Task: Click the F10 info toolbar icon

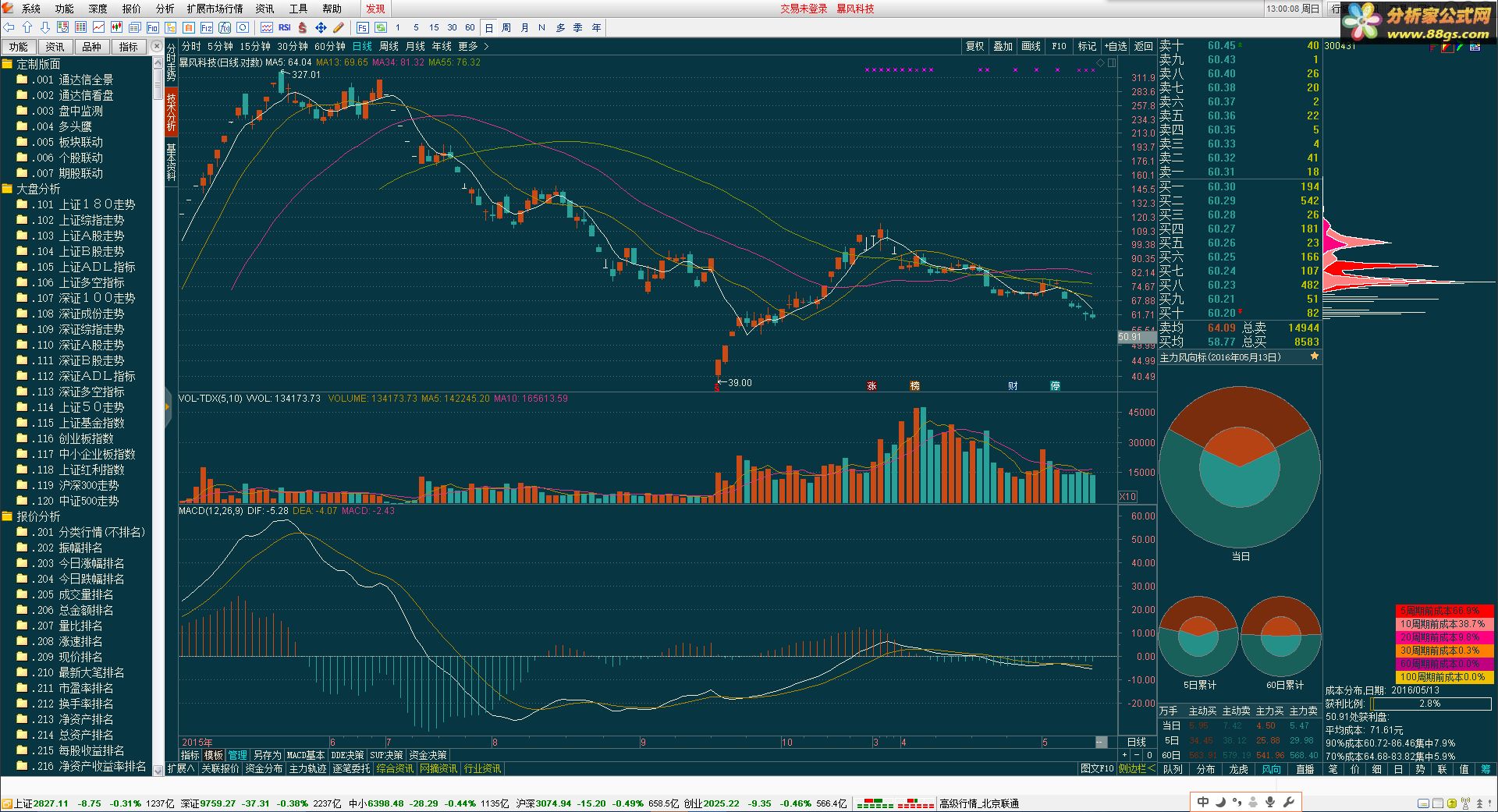Action: (x=152, y=27)
